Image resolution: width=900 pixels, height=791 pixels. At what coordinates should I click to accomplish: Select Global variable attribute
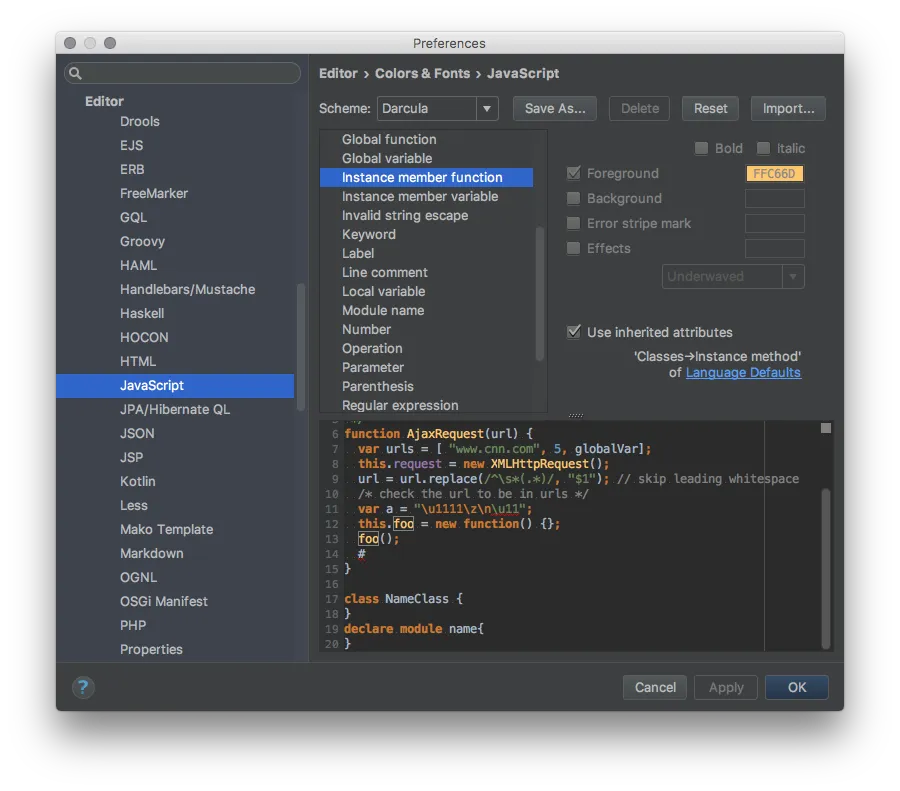click(387, 158)
